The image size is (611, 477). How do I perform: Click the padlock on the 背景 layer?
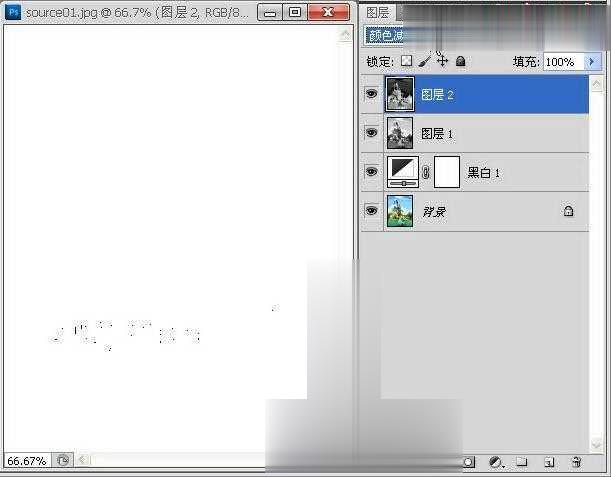pyautogui.click(x=569, y=211)
